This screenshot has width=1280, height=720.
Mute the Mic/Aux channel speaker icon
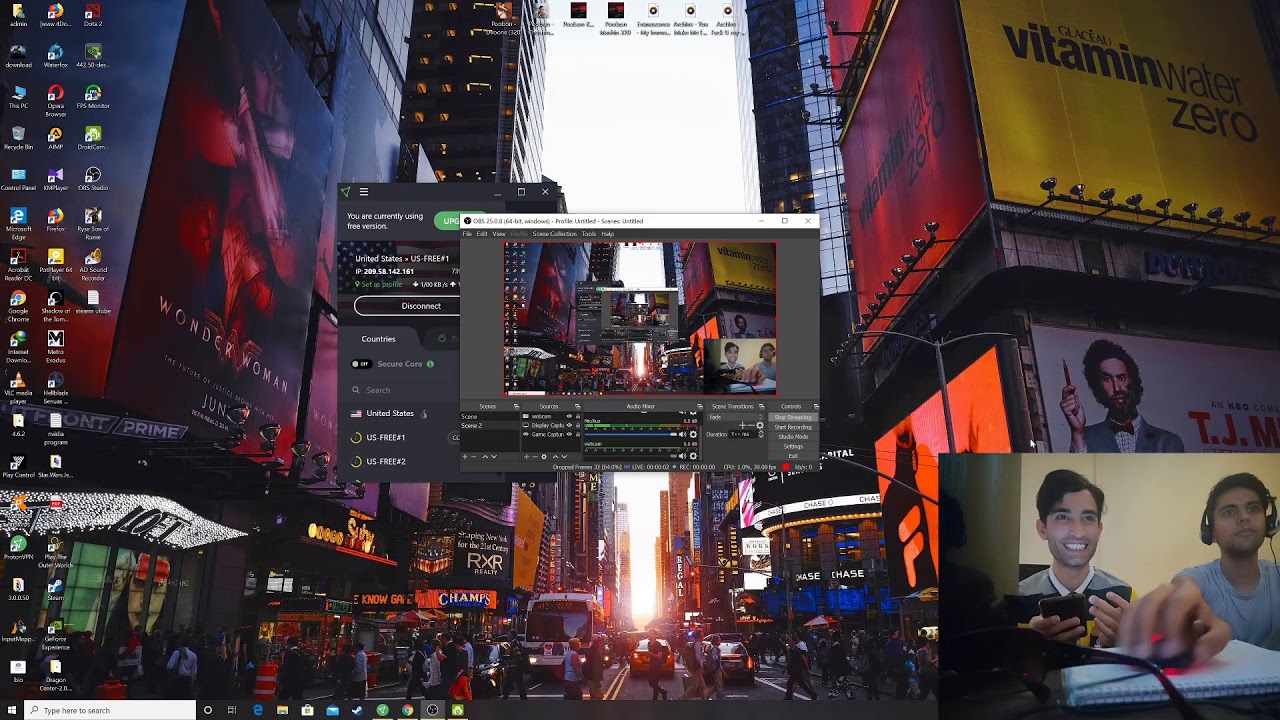682,434
